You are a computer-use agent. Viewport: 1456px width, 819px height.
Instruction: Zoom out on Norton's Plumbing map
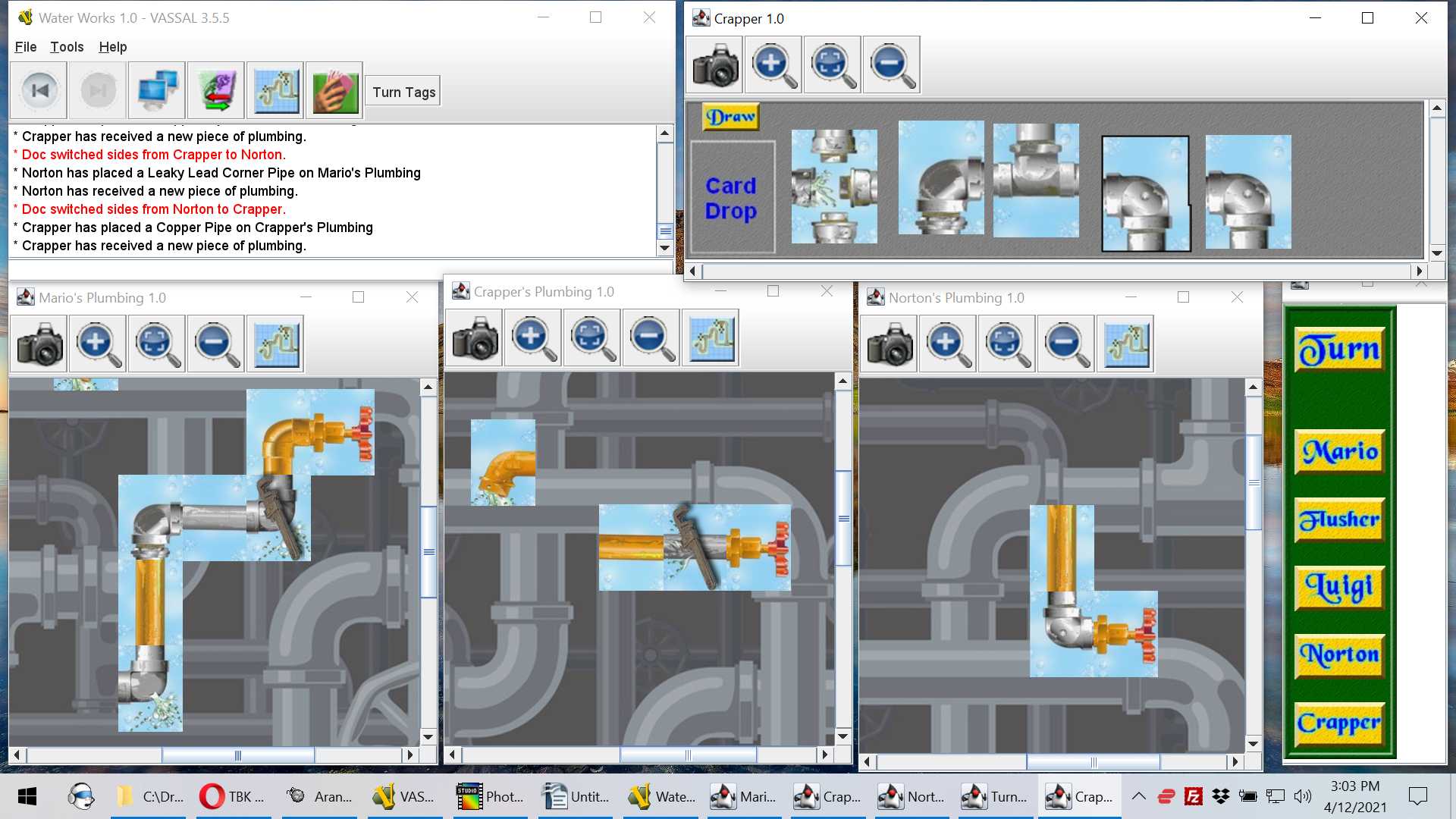tap(1067, 344)
